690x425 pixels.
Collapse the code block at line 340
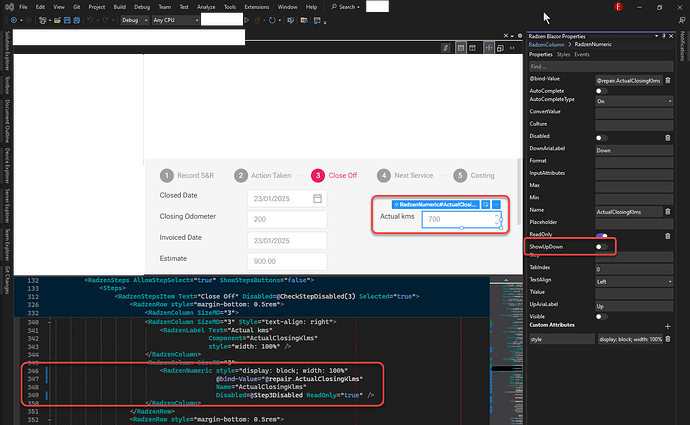pyautogui.click(x=49, y=322)
